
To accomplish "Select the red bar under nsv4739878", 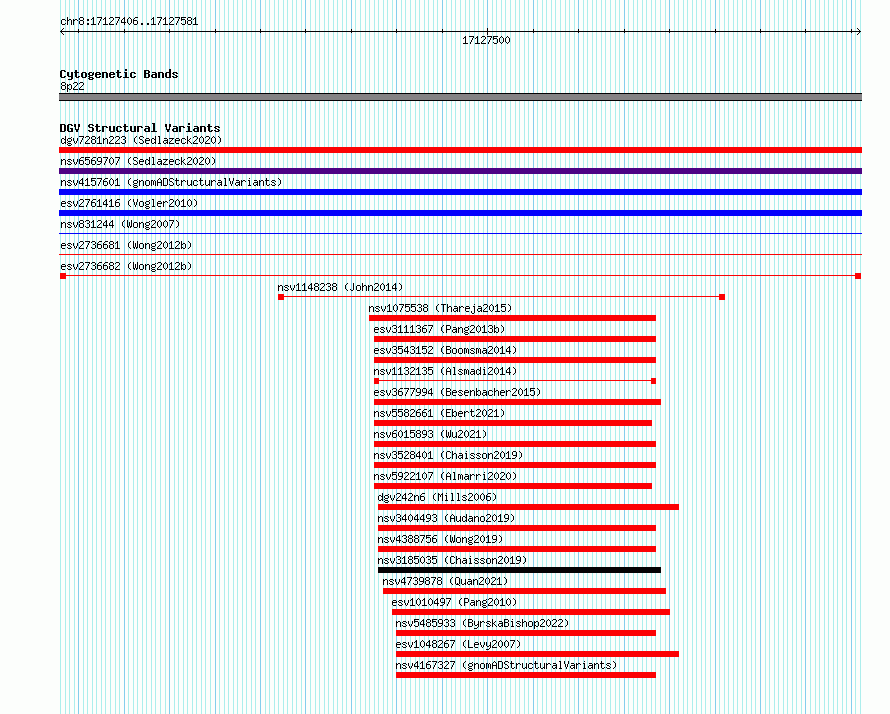I will (x=524, y=591).
